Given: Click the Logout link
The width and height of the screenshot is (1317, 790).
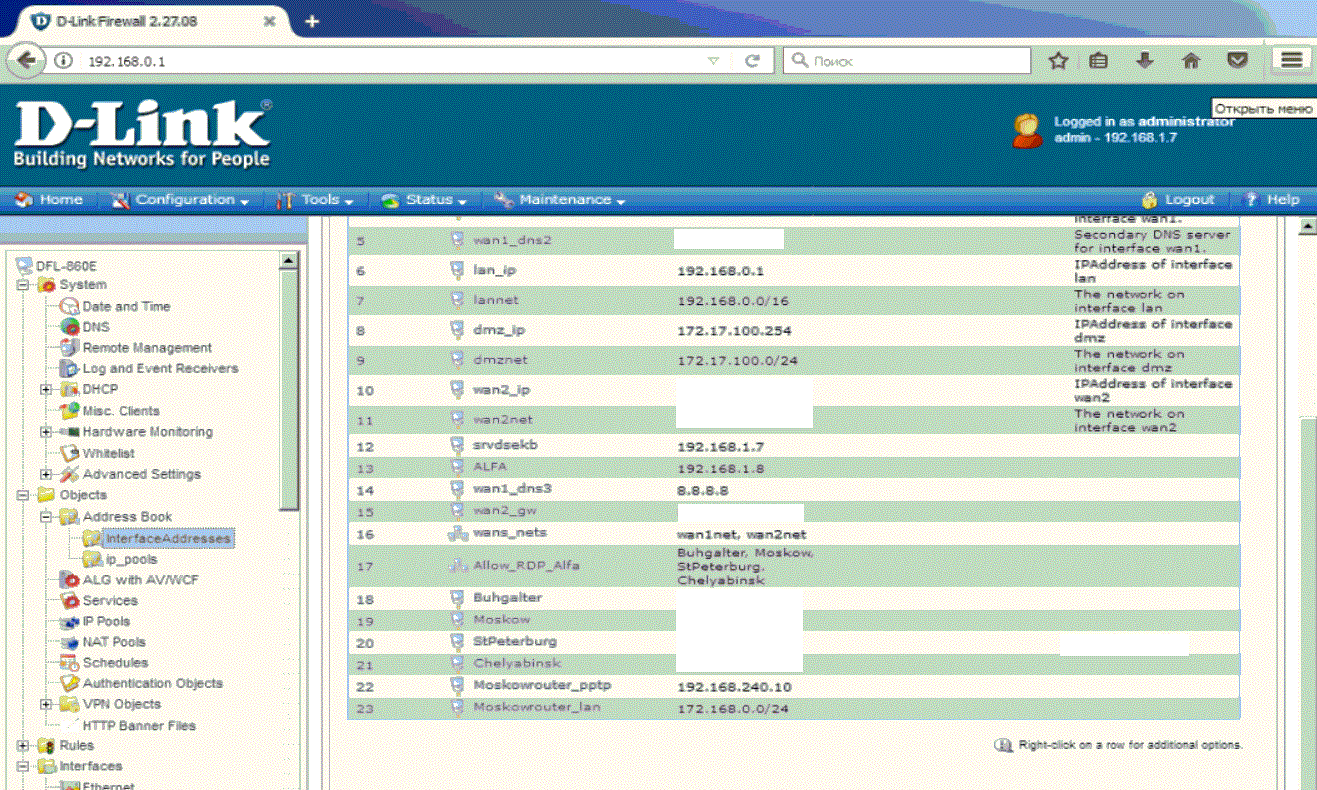Looking at the screenshot, I should (x=1188, y=200).
